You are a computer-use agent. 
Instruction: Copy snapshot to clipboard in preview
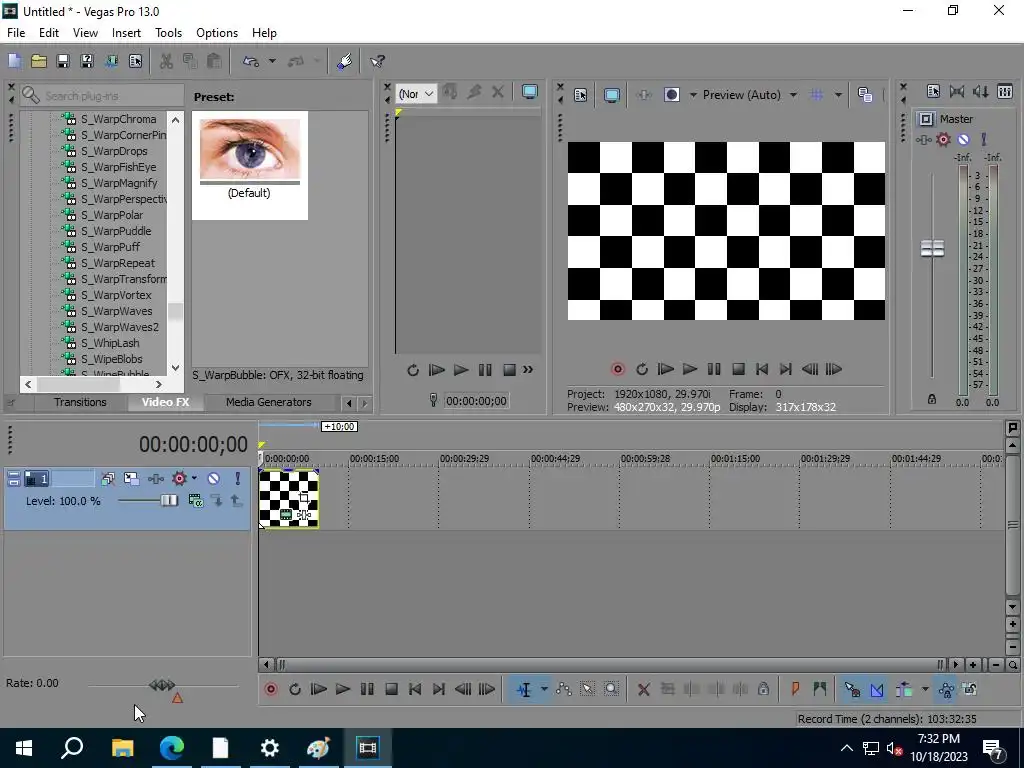(x=865, y=95)
